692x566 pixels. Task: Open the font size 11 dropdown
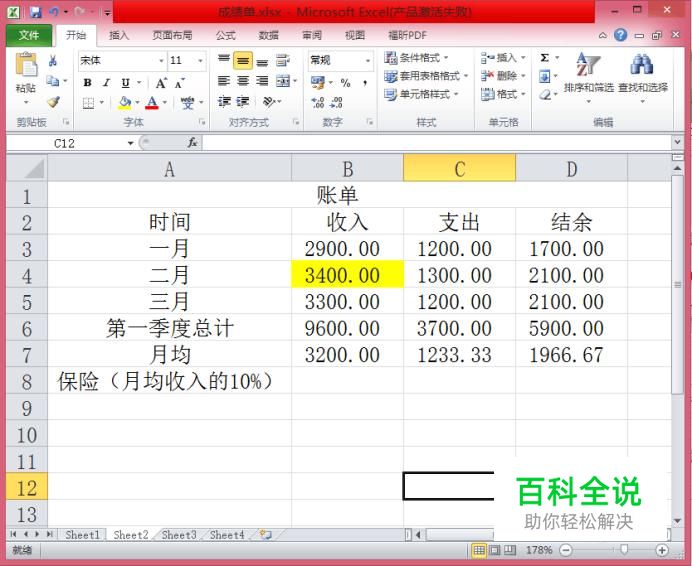pos(200,60)
